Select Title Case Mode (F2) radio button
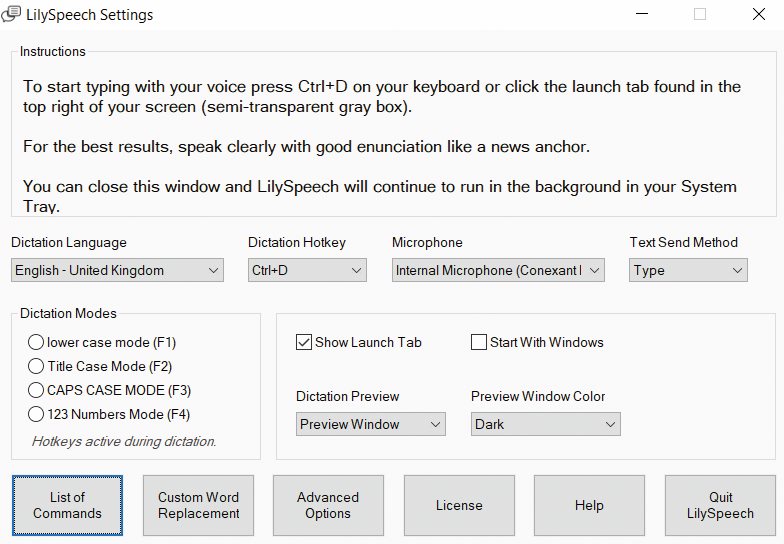The width and height of the screenshot is (784, 544). pyautogui.click(x=36, y=366)
